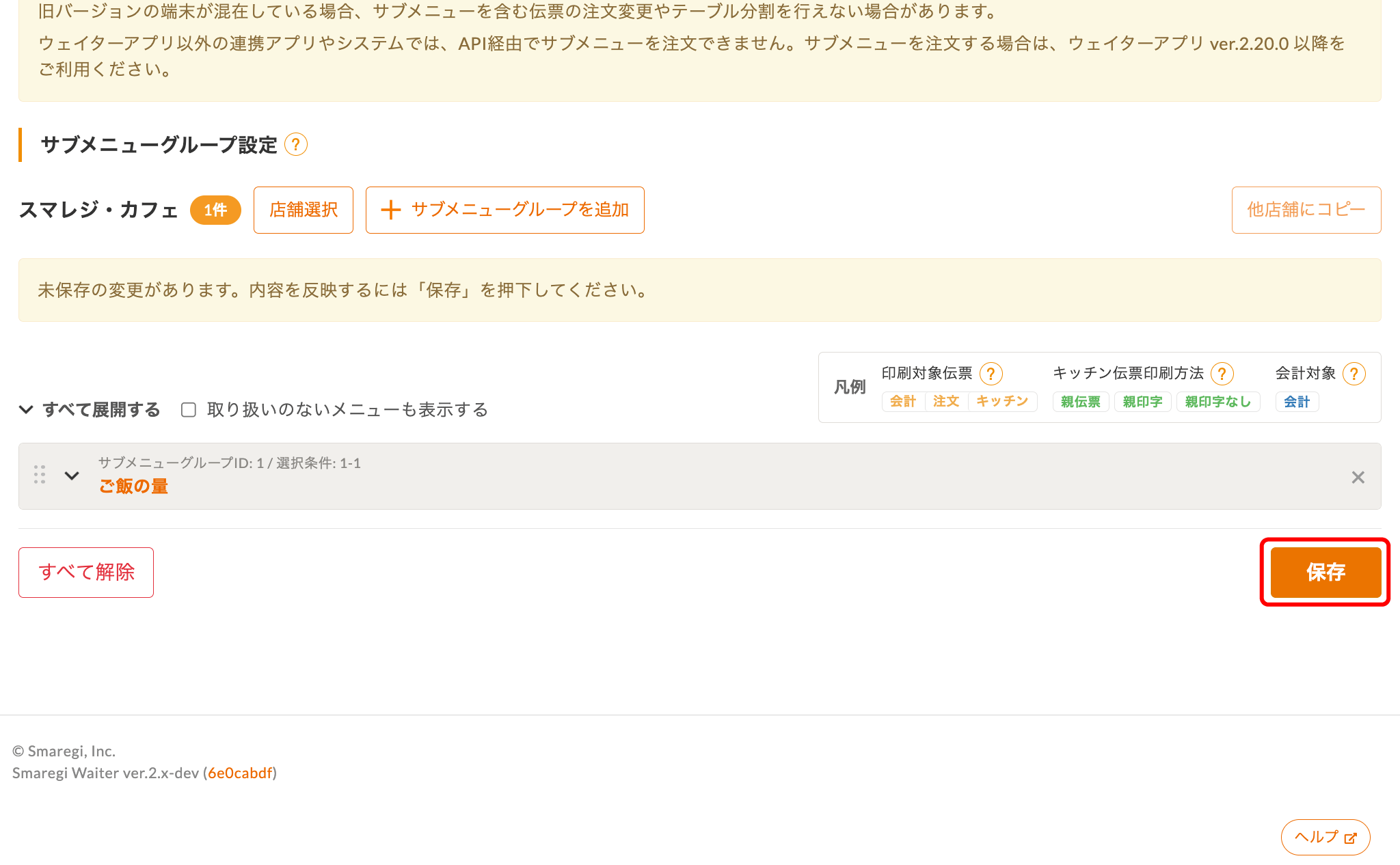Click the 未保存の変更があります notice text
1400x865 pixels.
(342, 290)
